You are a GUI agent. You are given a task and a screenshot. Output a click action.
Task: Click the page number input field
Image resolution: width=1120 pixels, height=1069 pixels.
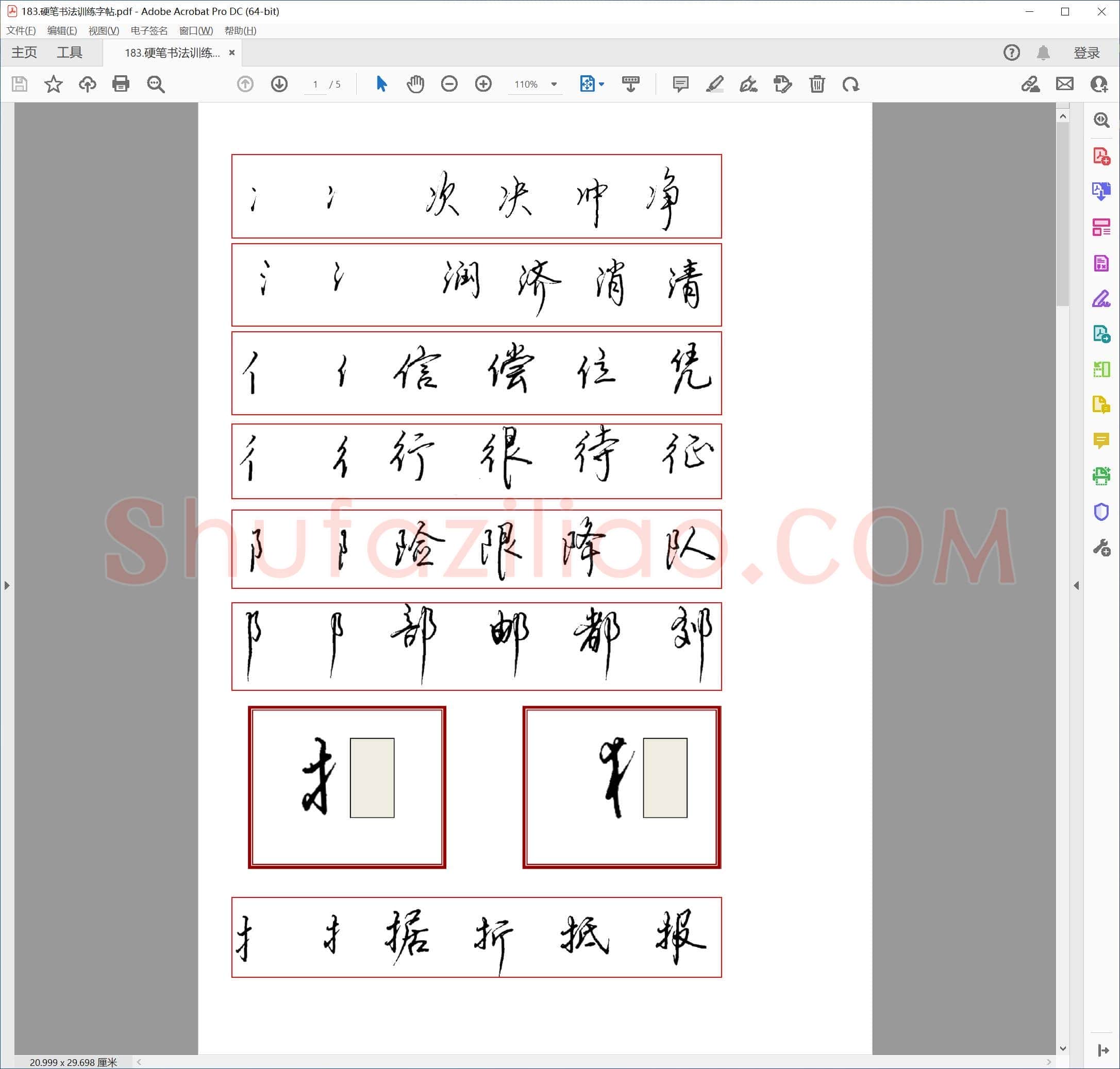[315, 84]
